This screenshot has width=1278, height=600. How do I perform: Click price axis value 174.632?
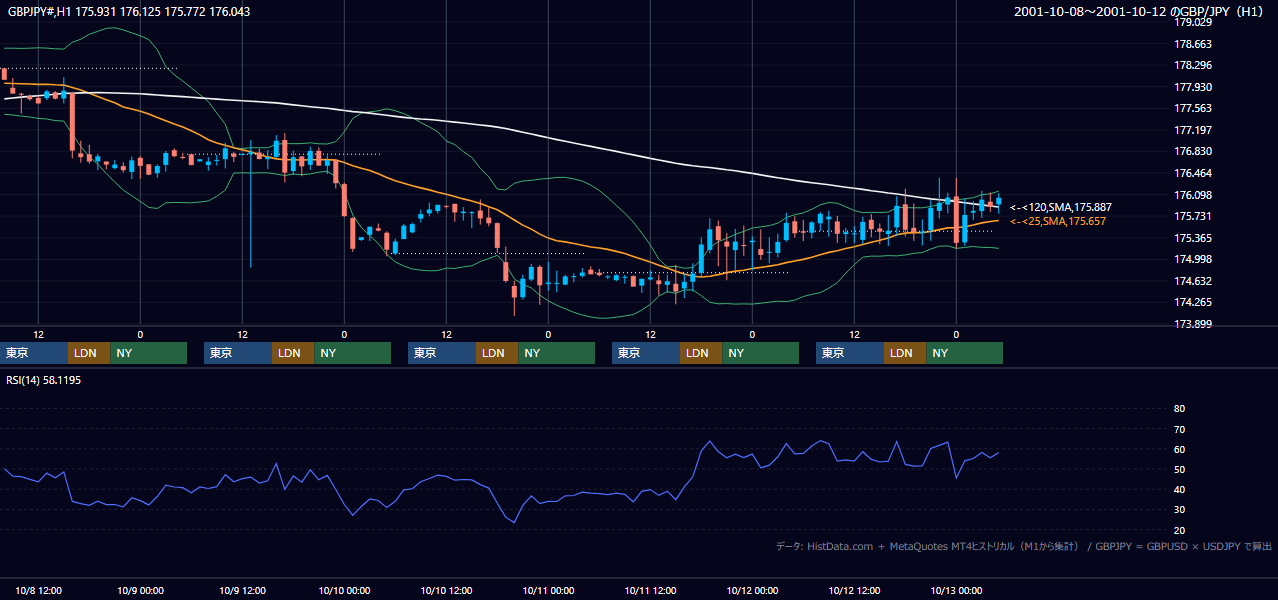(1192, 281)
